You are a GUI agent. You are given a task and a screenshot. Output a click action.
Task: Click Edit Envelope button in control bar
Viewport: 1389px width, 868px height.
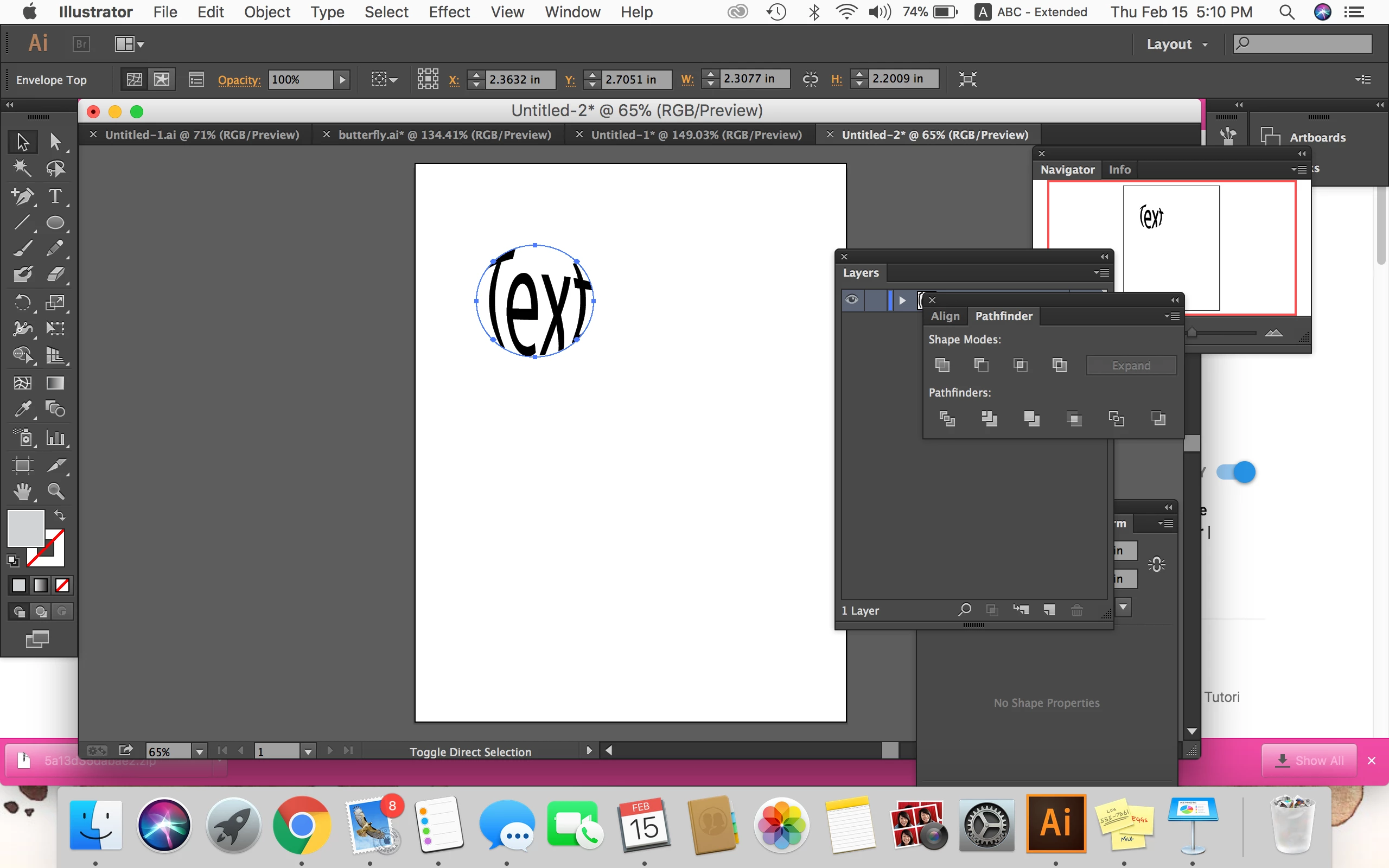[x=135, y=79]
